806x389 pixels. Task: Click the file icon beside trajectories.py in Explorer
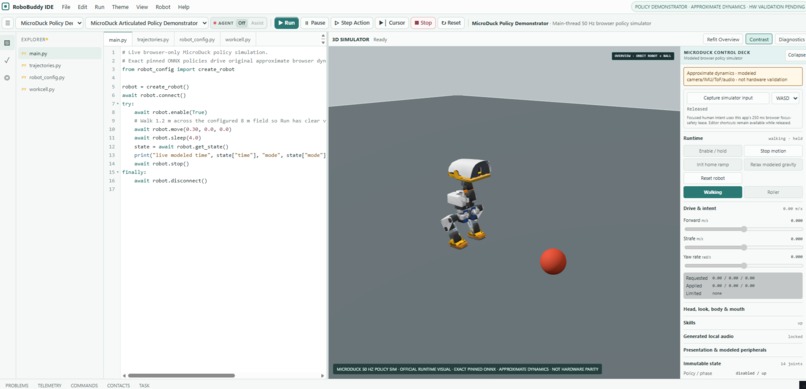tap(24, 66)
